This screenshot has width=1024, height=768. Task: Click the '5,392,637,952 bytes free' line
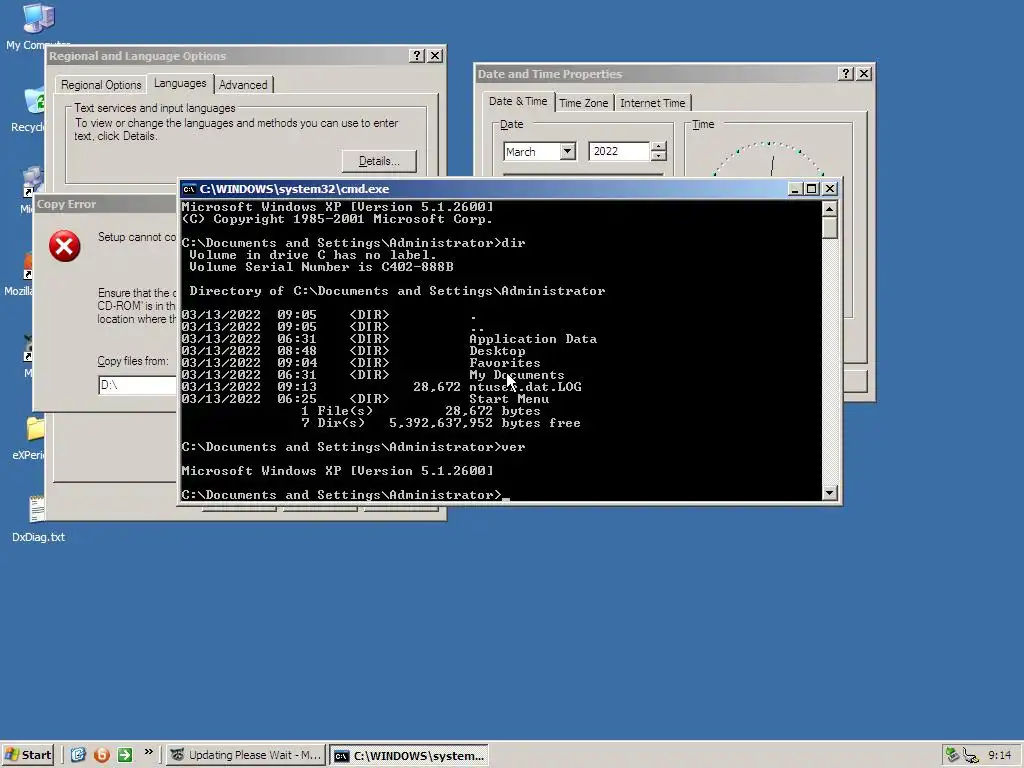pyautogui.click(x=485, y=423)
